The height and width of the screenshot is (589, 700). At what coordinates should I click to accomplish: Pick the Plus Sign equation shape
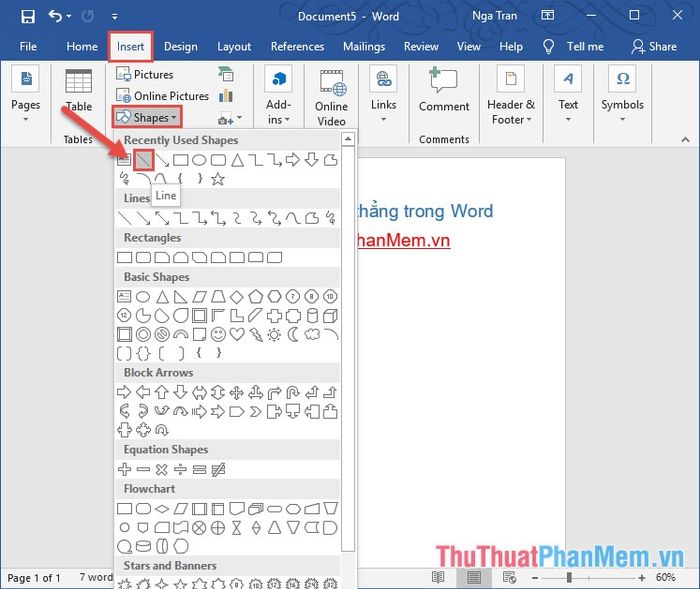125,469
